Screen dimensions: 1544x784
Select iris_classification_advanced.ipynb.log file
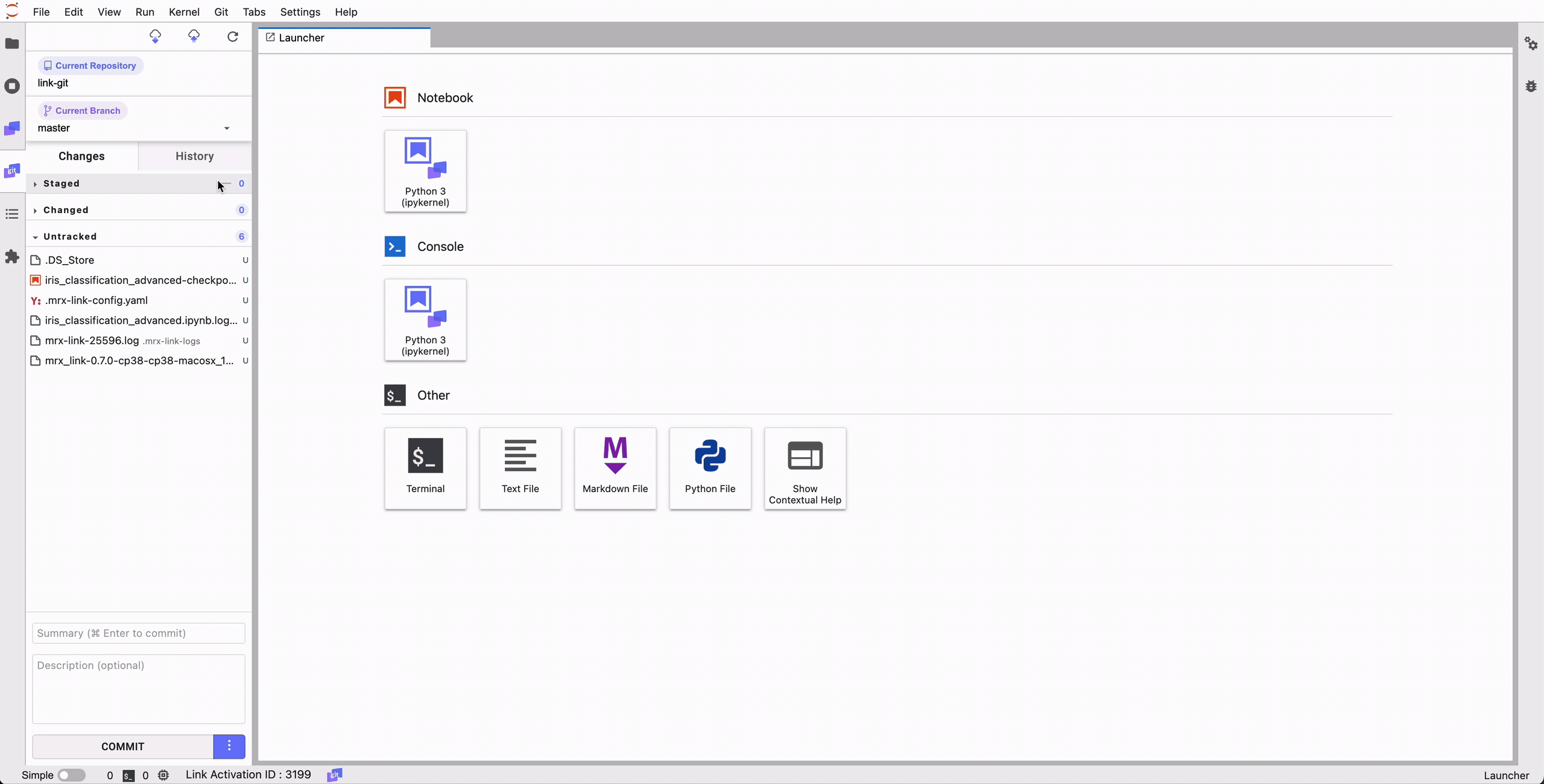pyautogui.click(x=139, y=320)
